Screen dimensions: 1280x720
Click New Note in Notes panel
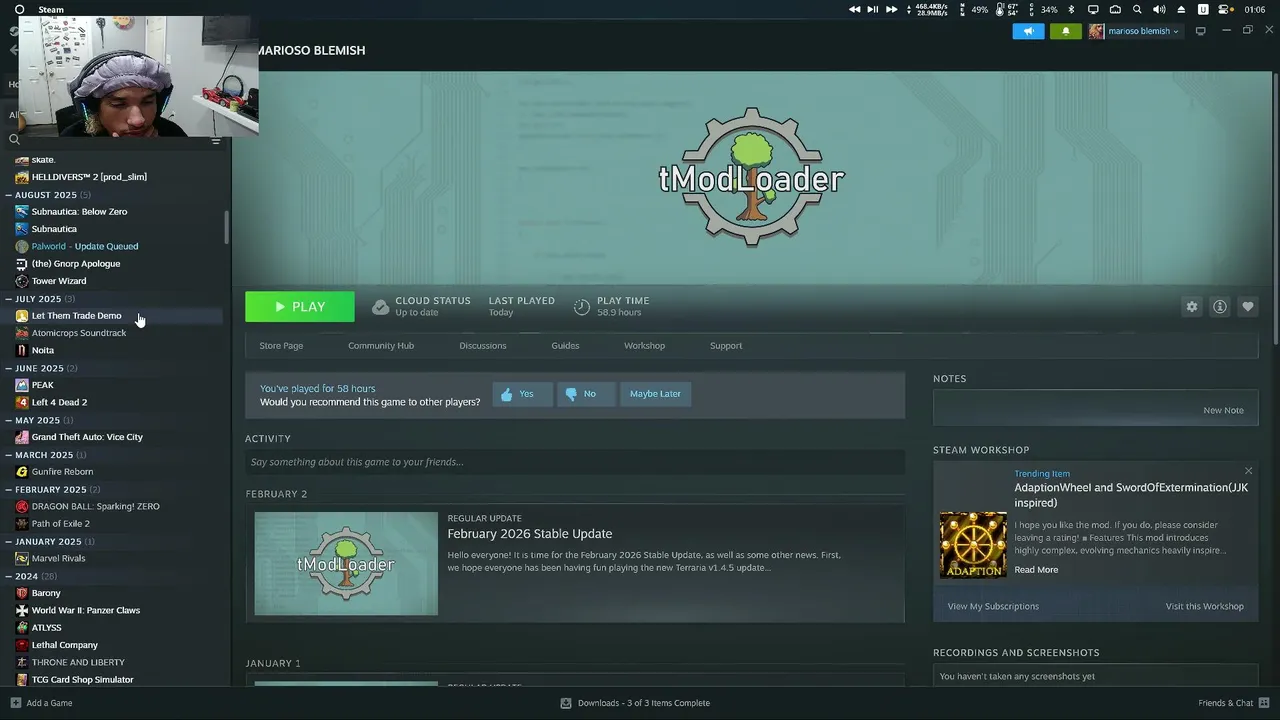pos(1223,410)
